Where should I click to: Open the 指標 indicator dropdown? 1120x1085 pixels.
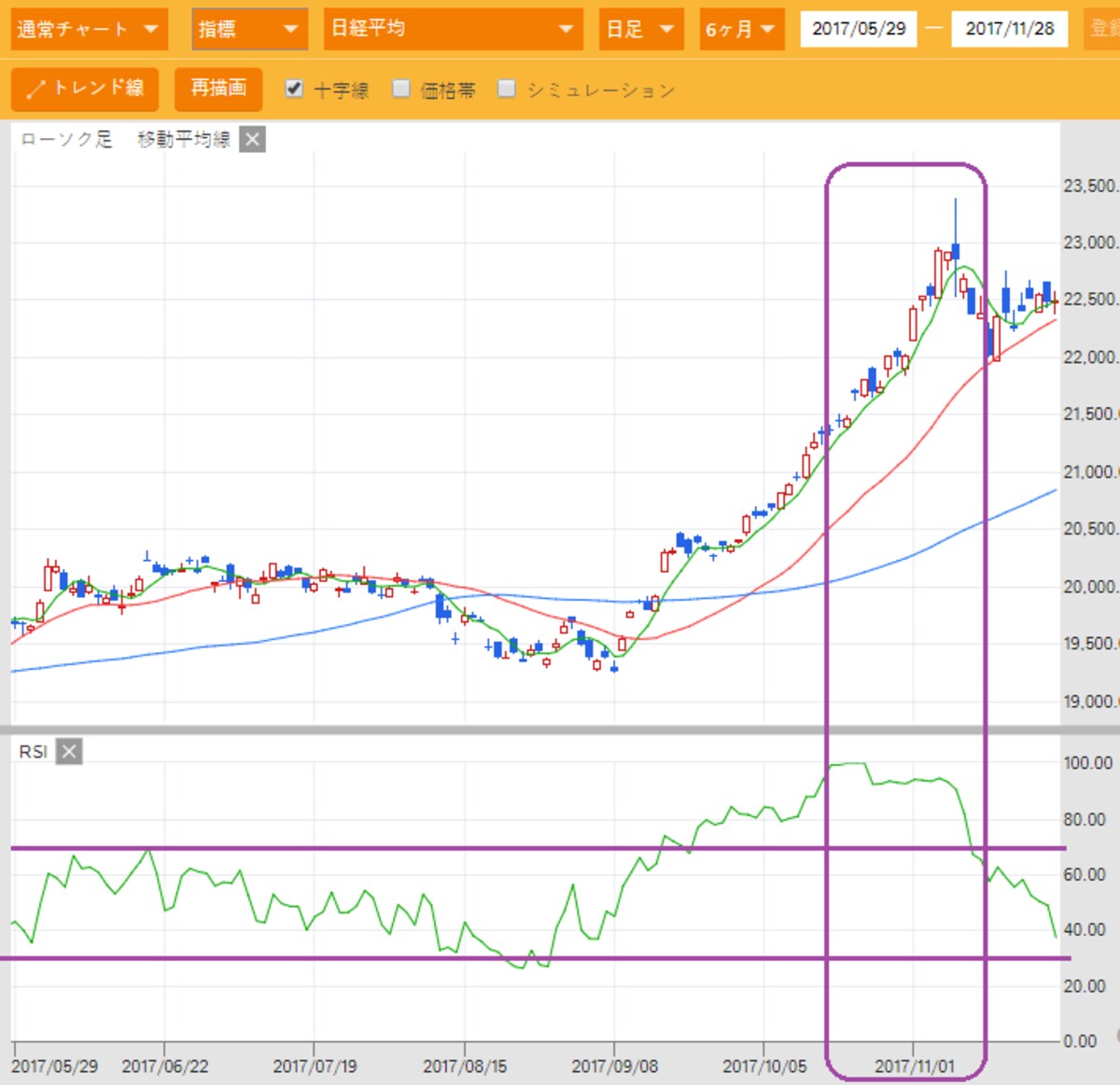pos(249,30)
